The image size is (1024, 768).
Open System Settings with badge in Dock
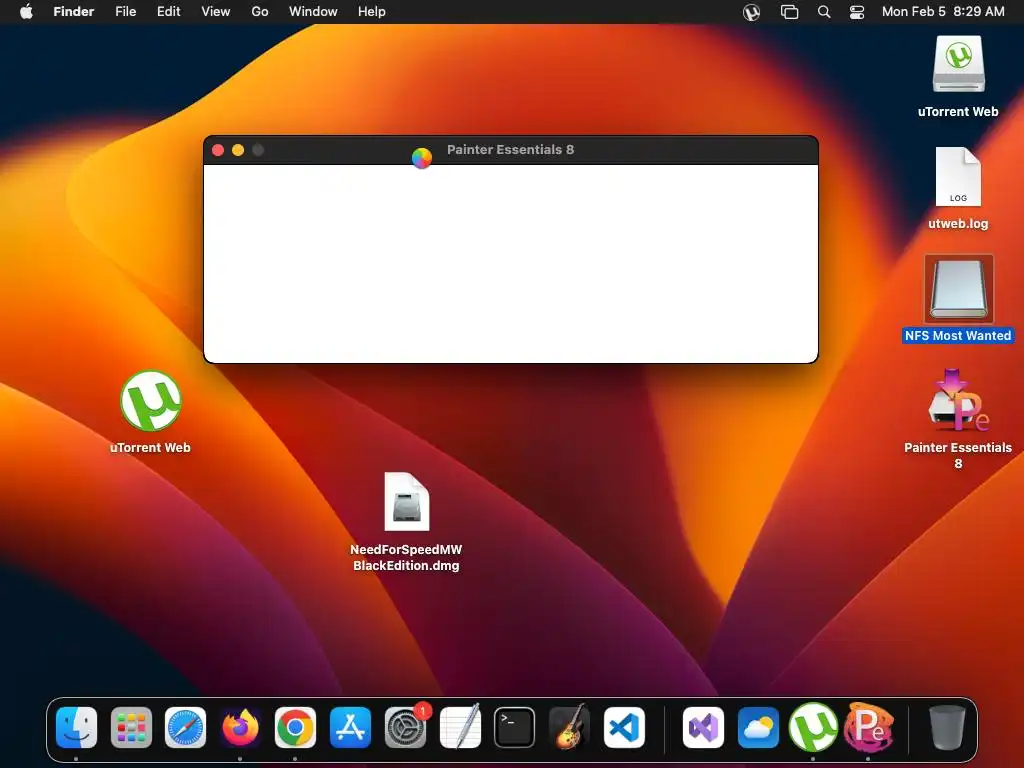406,728
